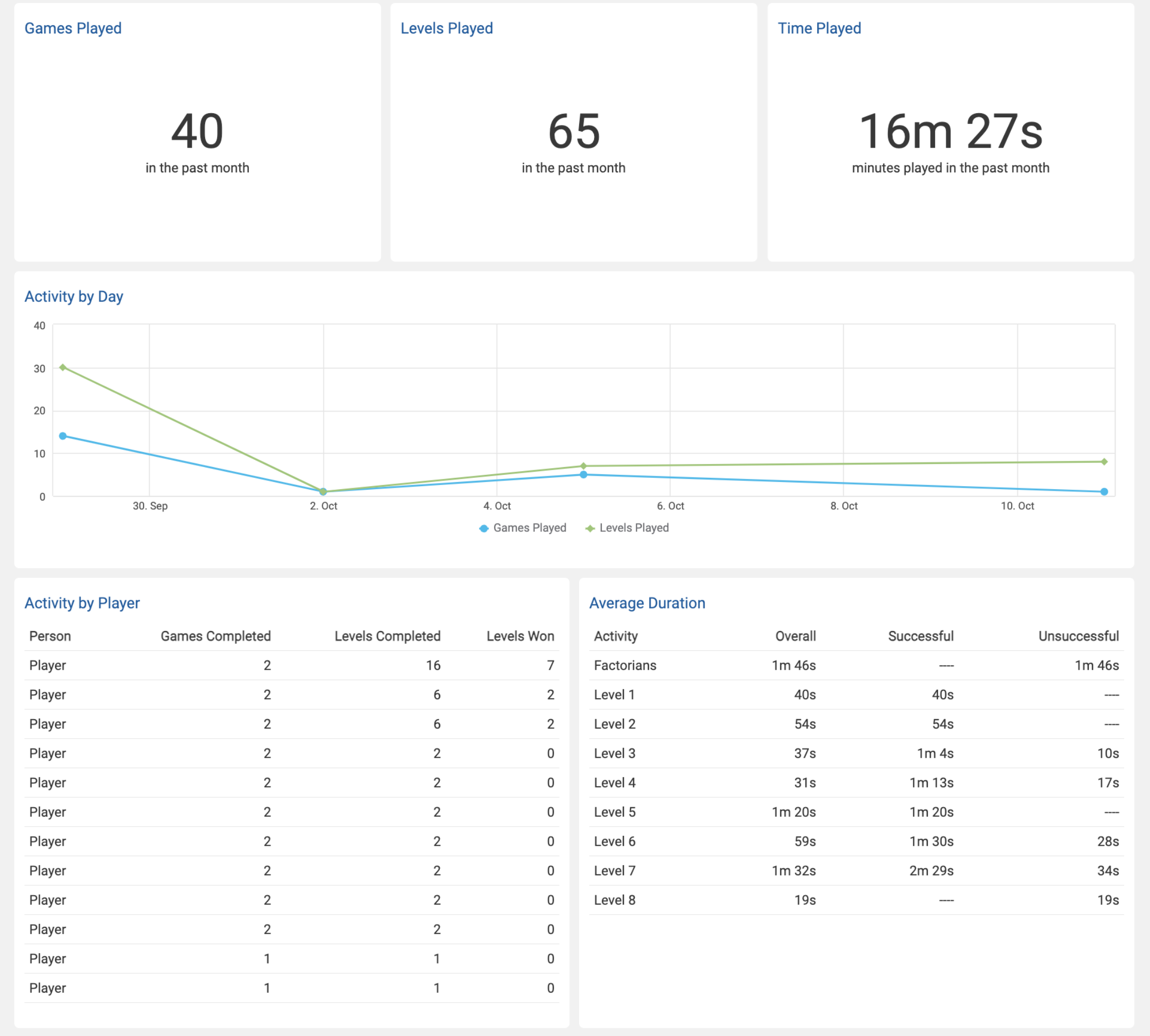This screenshot has width=1150, height=1036.
Task: Toggle the Levels Played legend entry
Action: [x=627, y=528]
